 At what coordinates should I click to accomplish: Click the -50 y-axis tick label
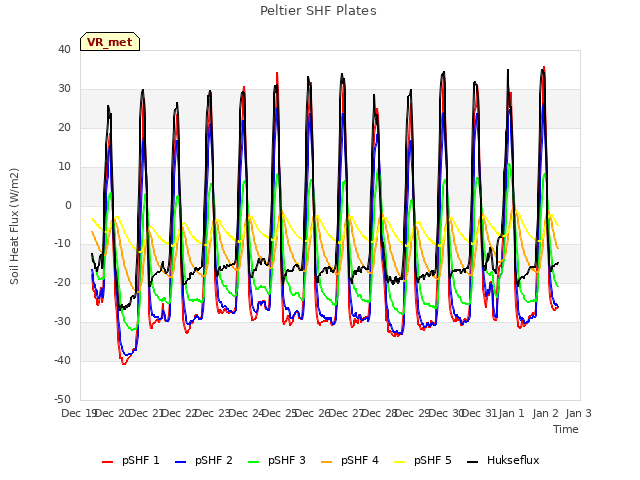(62, 399)
